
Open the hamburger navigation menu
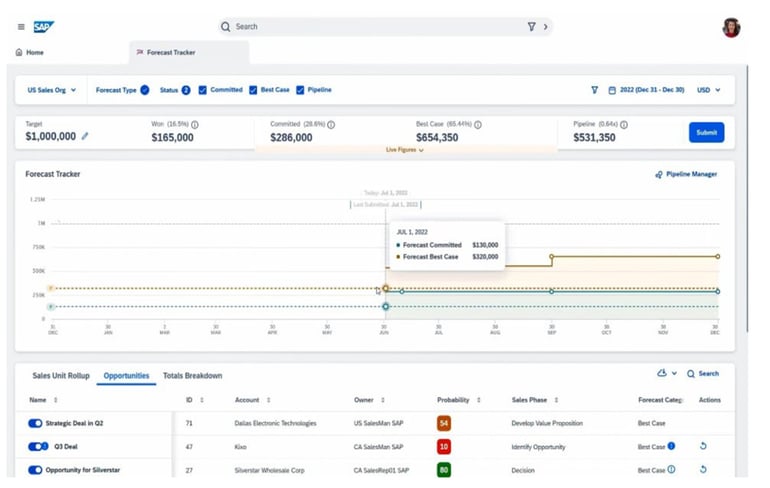click(20, 27)
